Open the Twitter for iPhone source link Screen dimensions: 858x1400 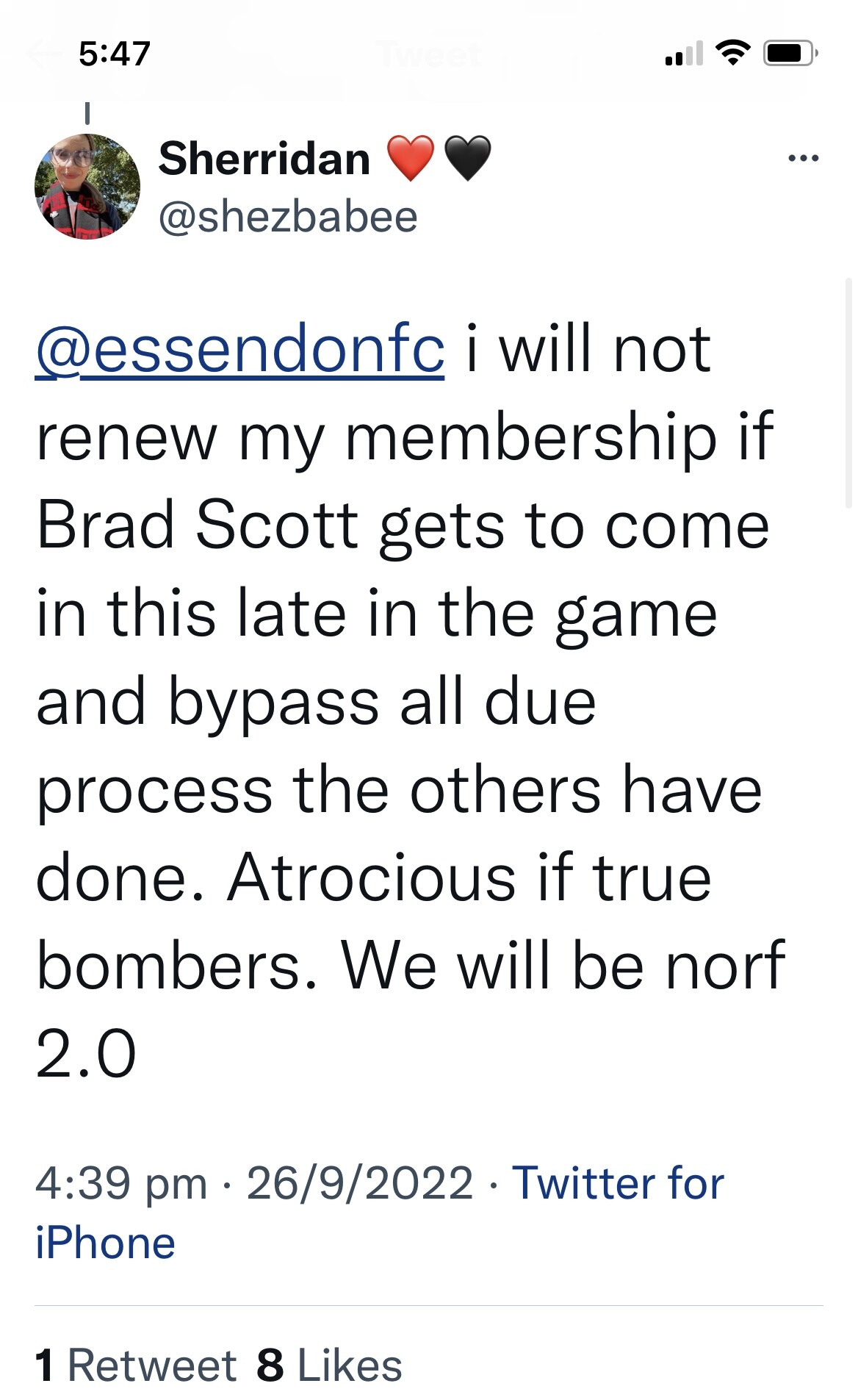pyautogui.click(x=380, y=1213)
